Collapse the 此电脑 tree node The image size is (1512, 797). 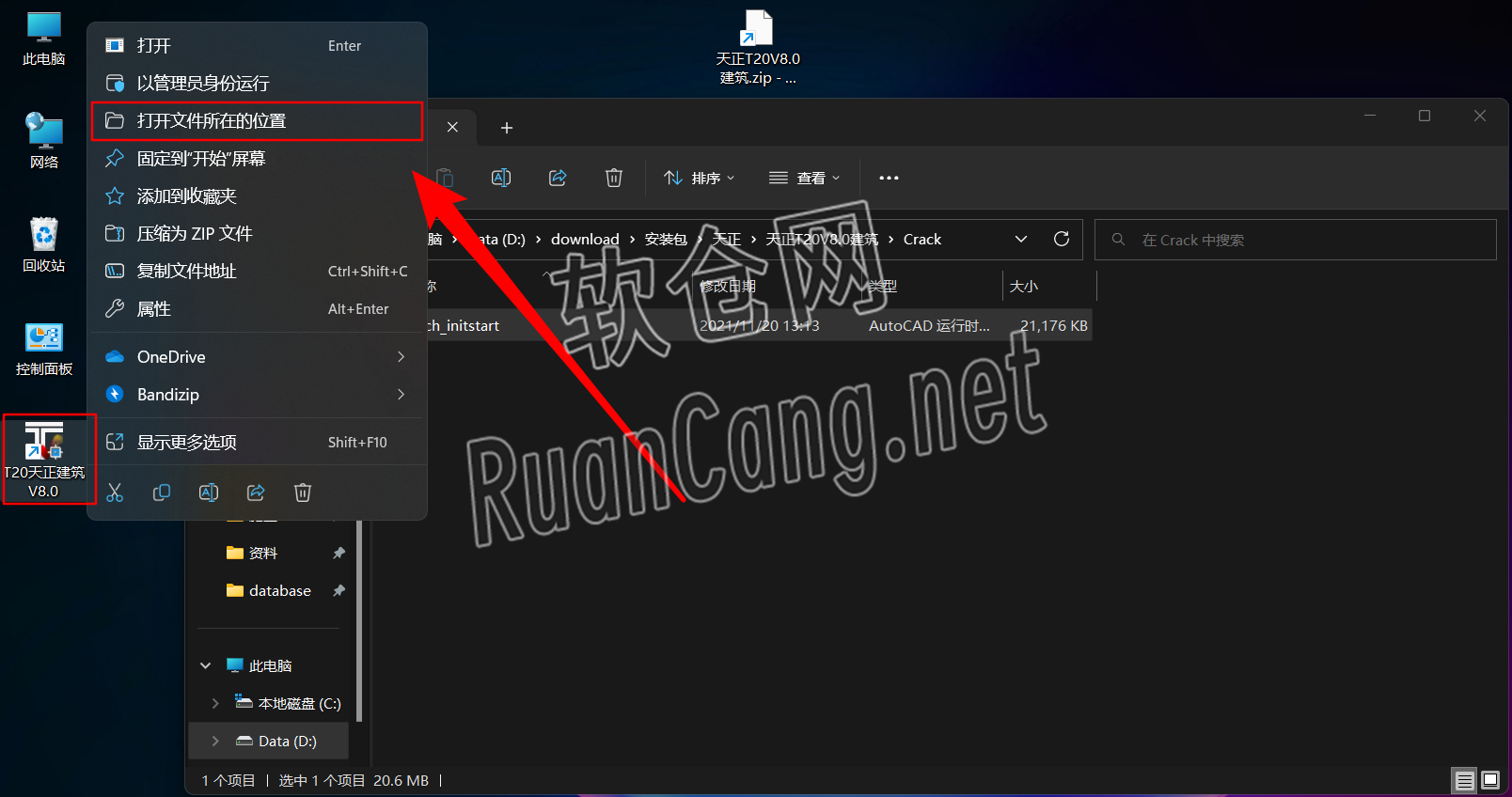click(206, 665)
